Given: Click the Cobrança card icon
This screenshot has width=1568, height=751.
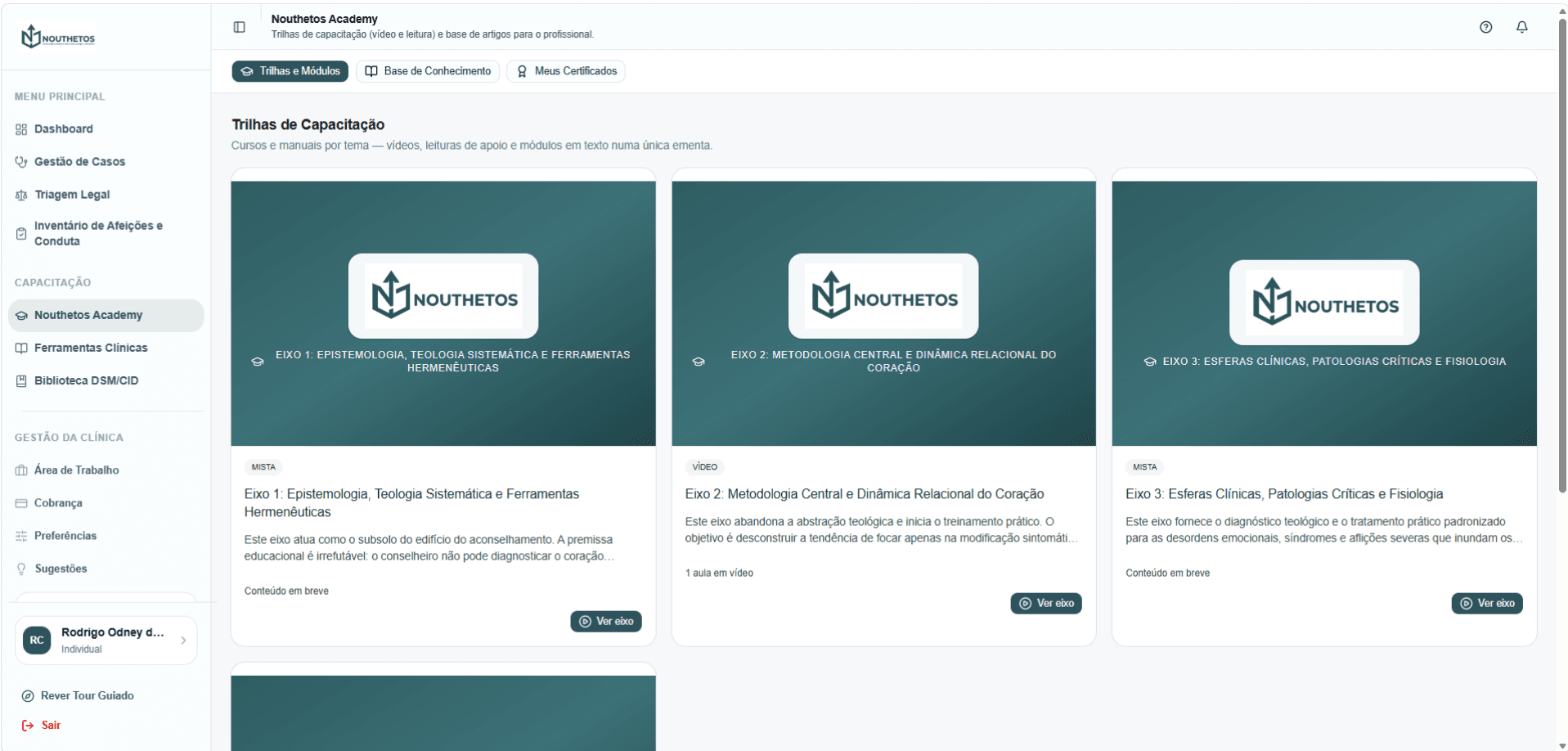Looking at the screenshot, I should 21,503.
